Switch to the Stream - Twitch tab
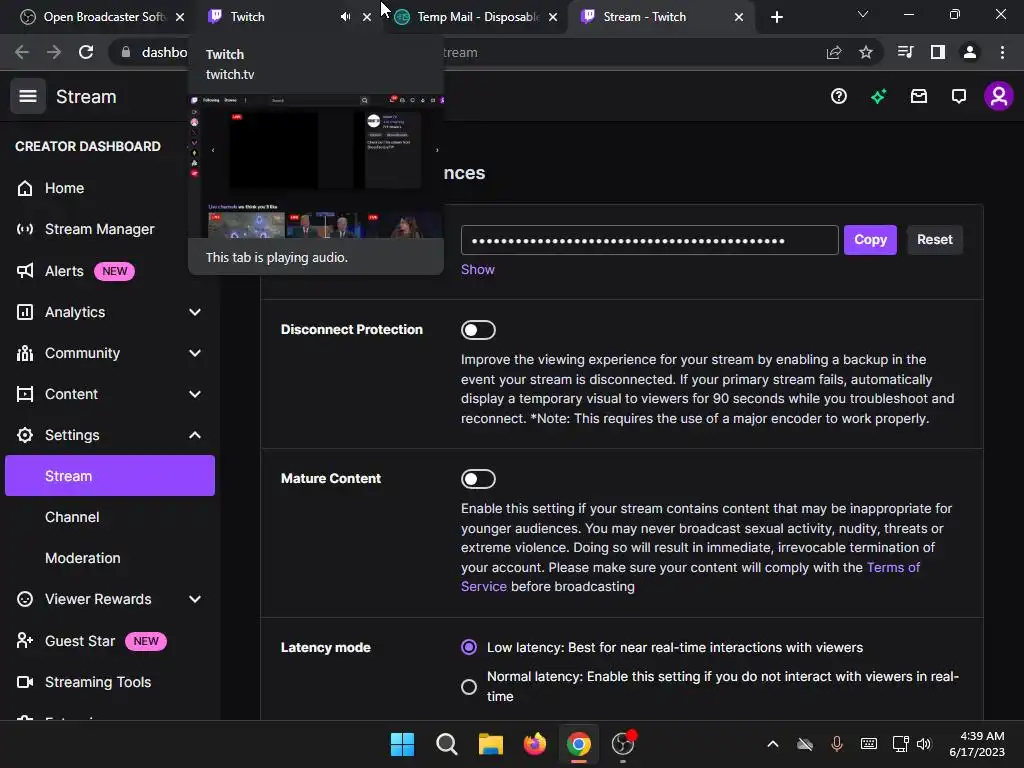The width and height of the screenshot is (1024, 768). (x=661, y=17)
